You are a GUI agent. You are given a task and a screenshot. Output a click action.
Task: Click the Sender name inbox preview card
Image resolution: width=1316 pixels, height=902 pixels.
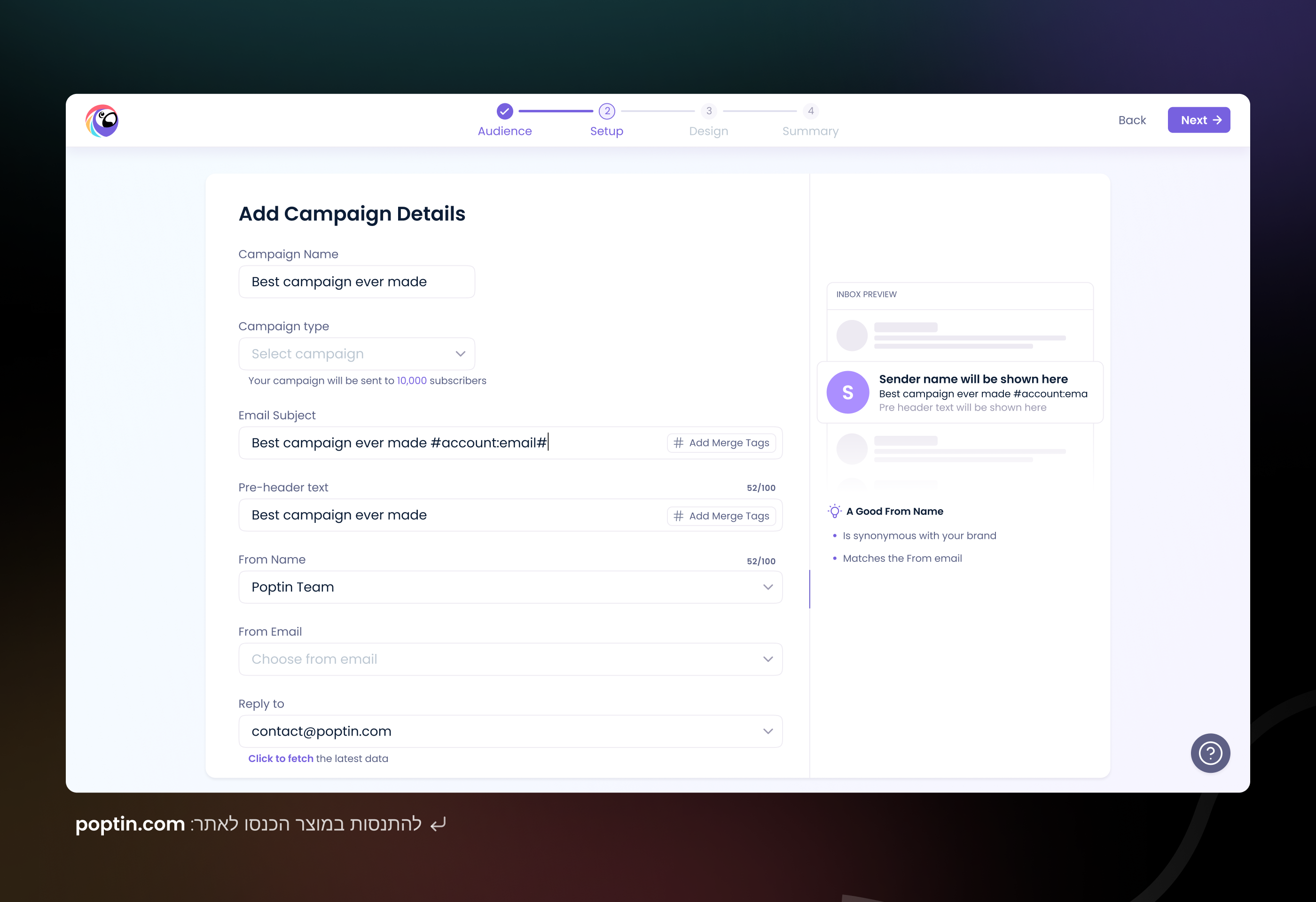click(960, 392)
